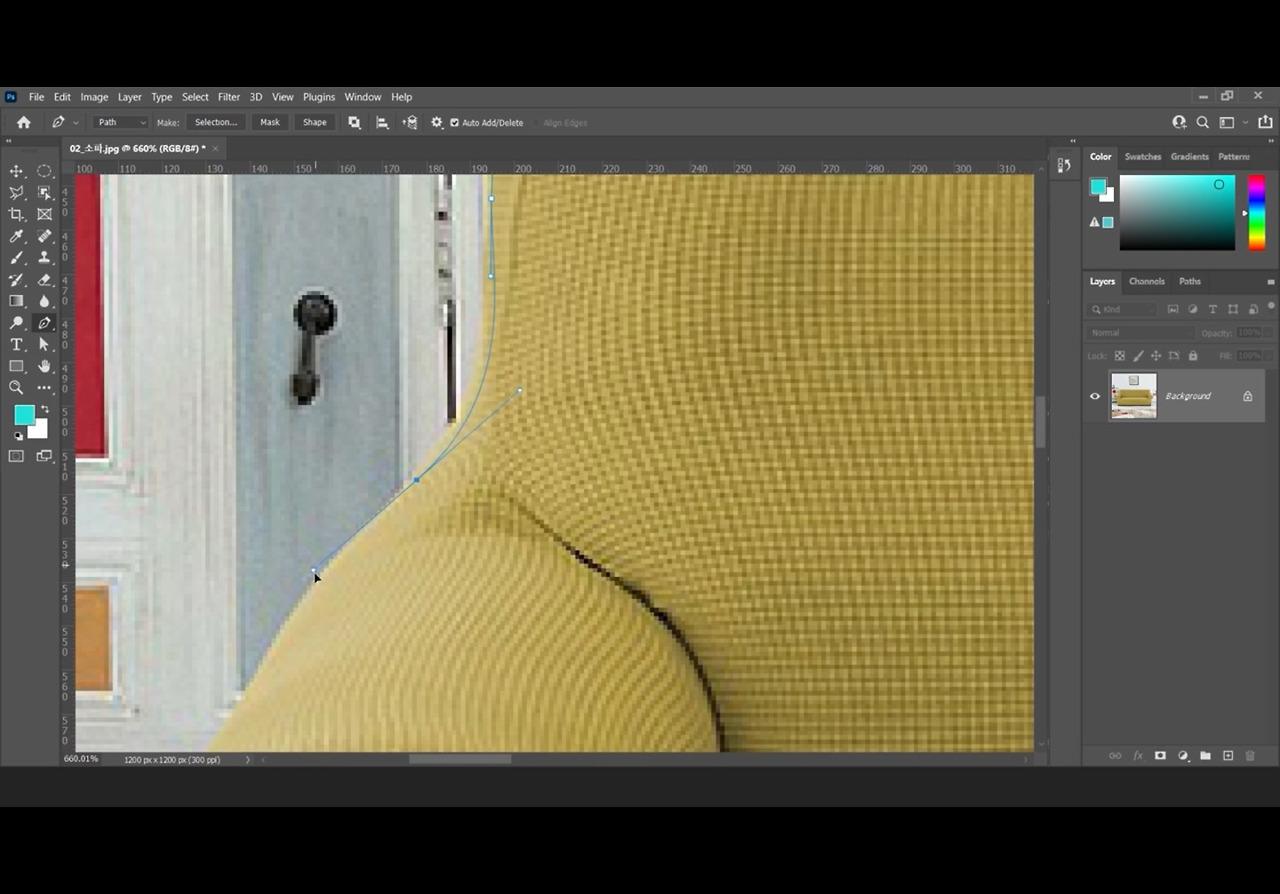Pick a color in the Color field
This screenshot has width=1280, height=894.
pos(1177,212)
